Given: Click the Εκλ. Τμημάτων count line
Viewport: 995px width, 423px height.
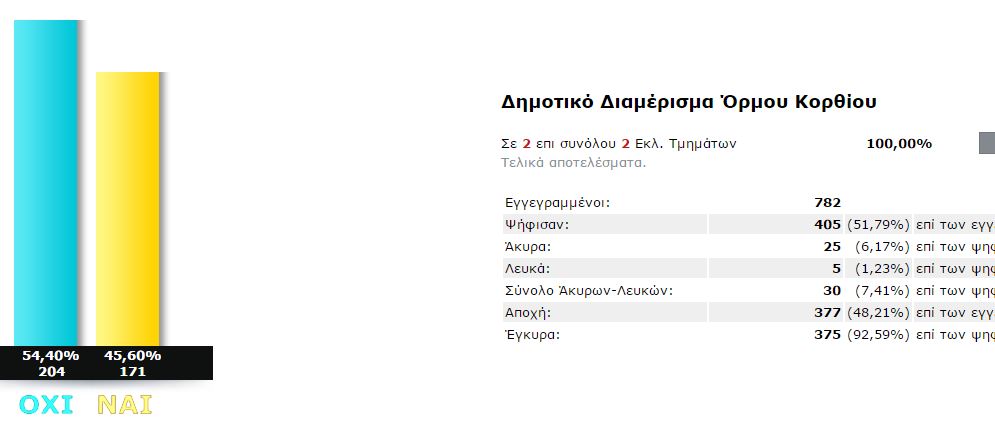Looking at the screenshot, I should tap(619, 143).
